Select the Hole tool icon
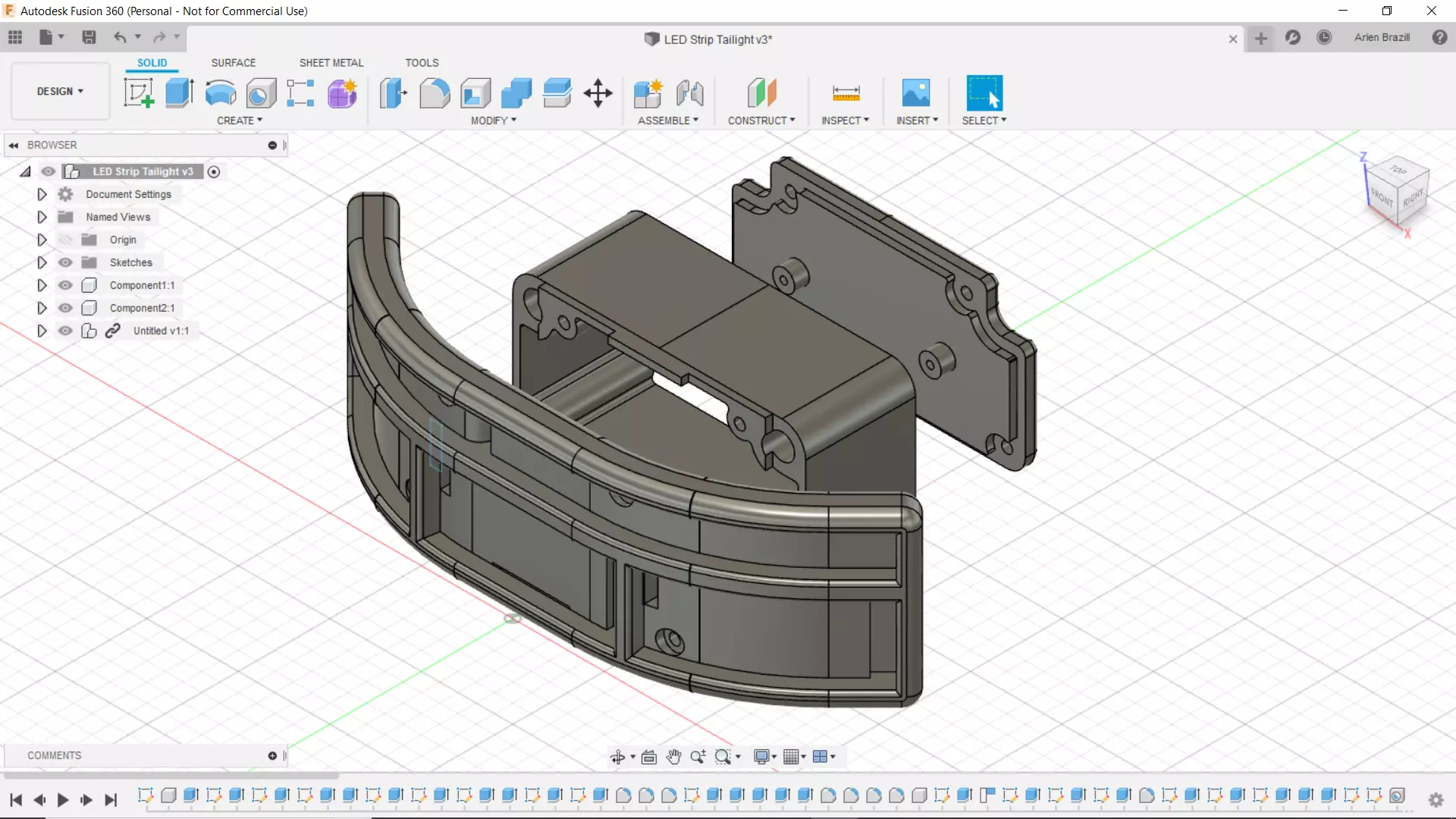Screen dimensions: 1456x819 (261, 93)
